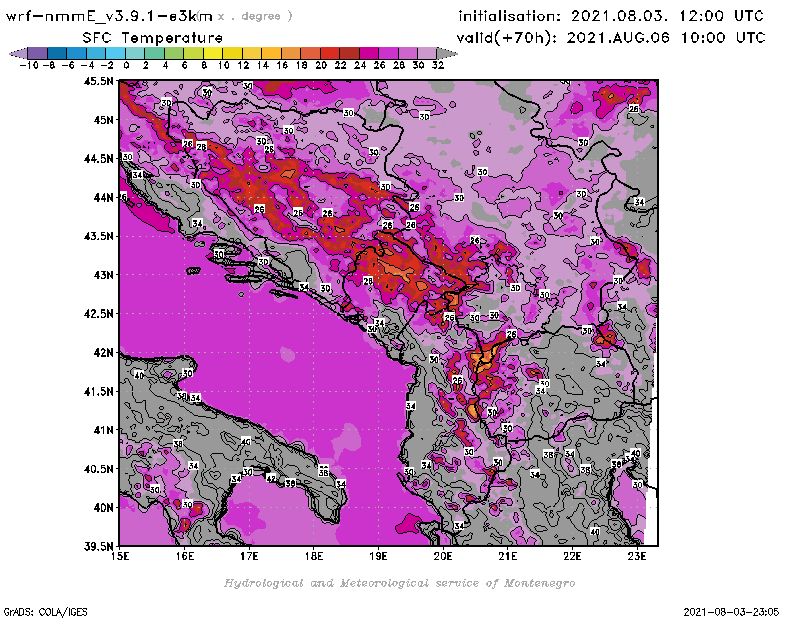Click the dark blue -8 to -6 legend swatch
Screen dimensions: 800x618
point(57,53)
